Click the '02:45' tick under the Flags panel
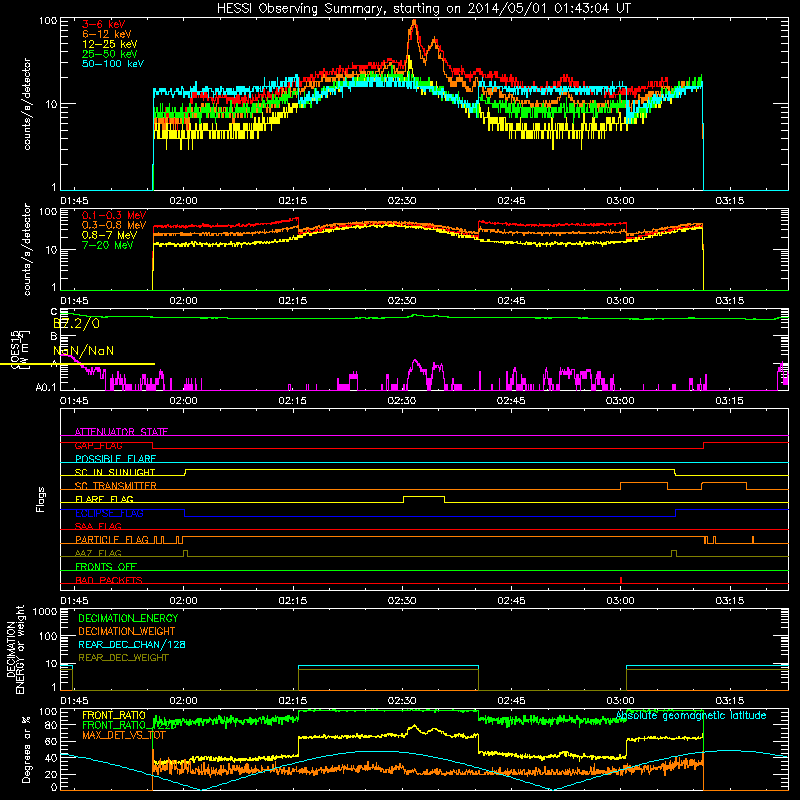Image resolution: width=800 pixels, height=800 pixels. pos(511,601)
